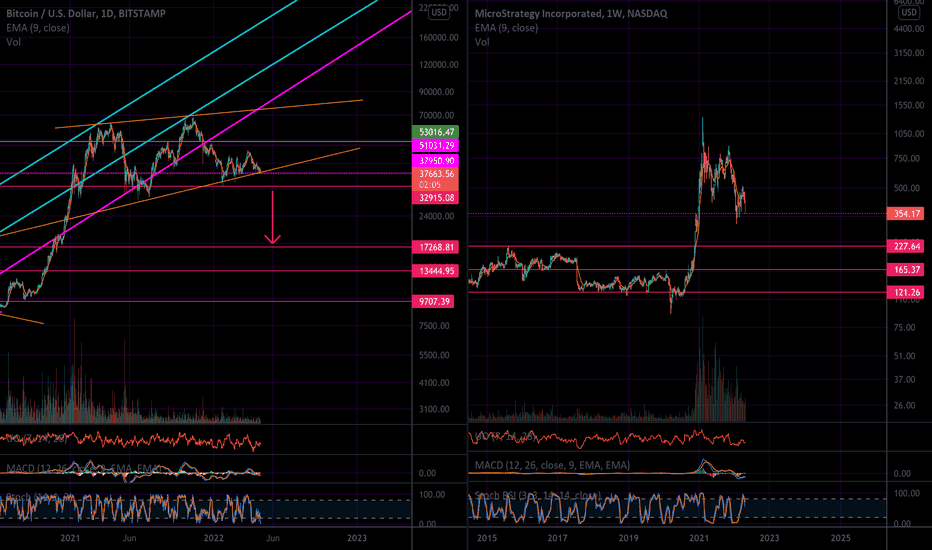Screen dimensions: 932x550
Task: Click Jun between 2021 and 2022 on time axis
Action: 129,538
